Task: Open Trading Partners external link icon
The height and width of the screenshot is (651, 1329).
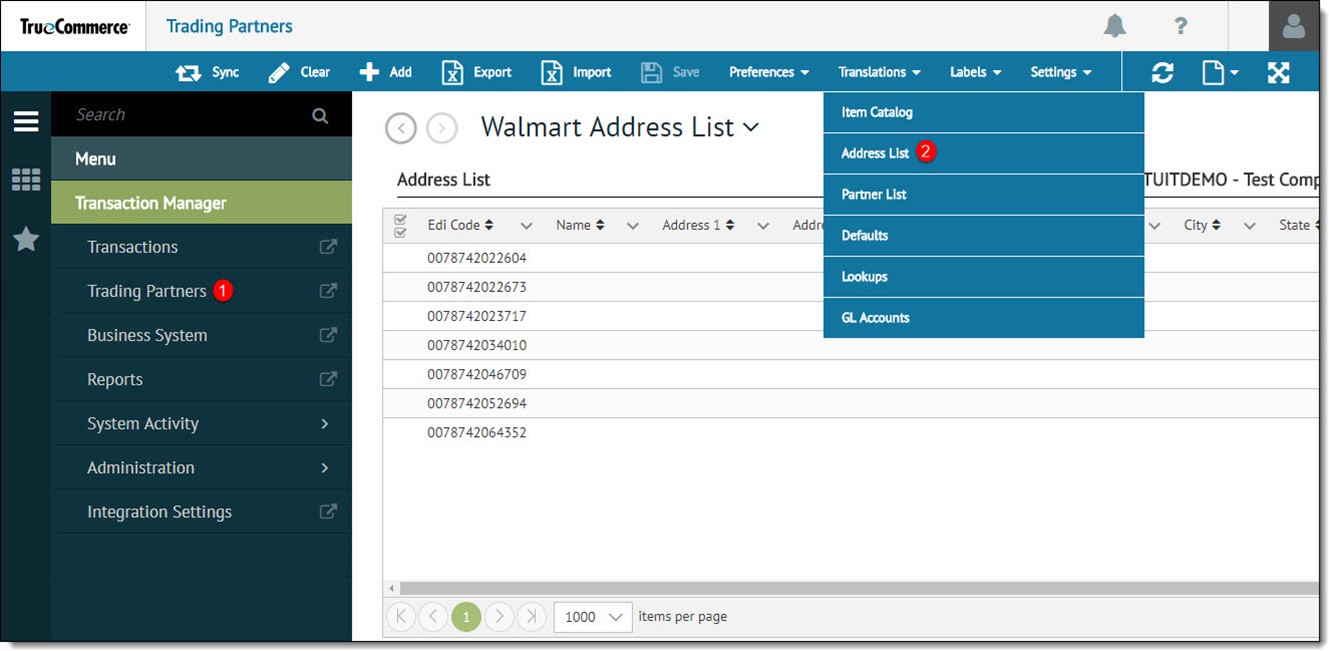Action: pyautogui.click(x=328, y=291)
